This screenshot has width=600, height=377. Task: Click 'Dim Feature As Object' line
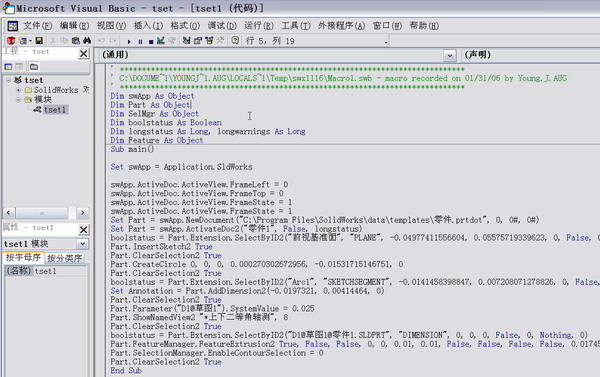(x=157, y=140)
